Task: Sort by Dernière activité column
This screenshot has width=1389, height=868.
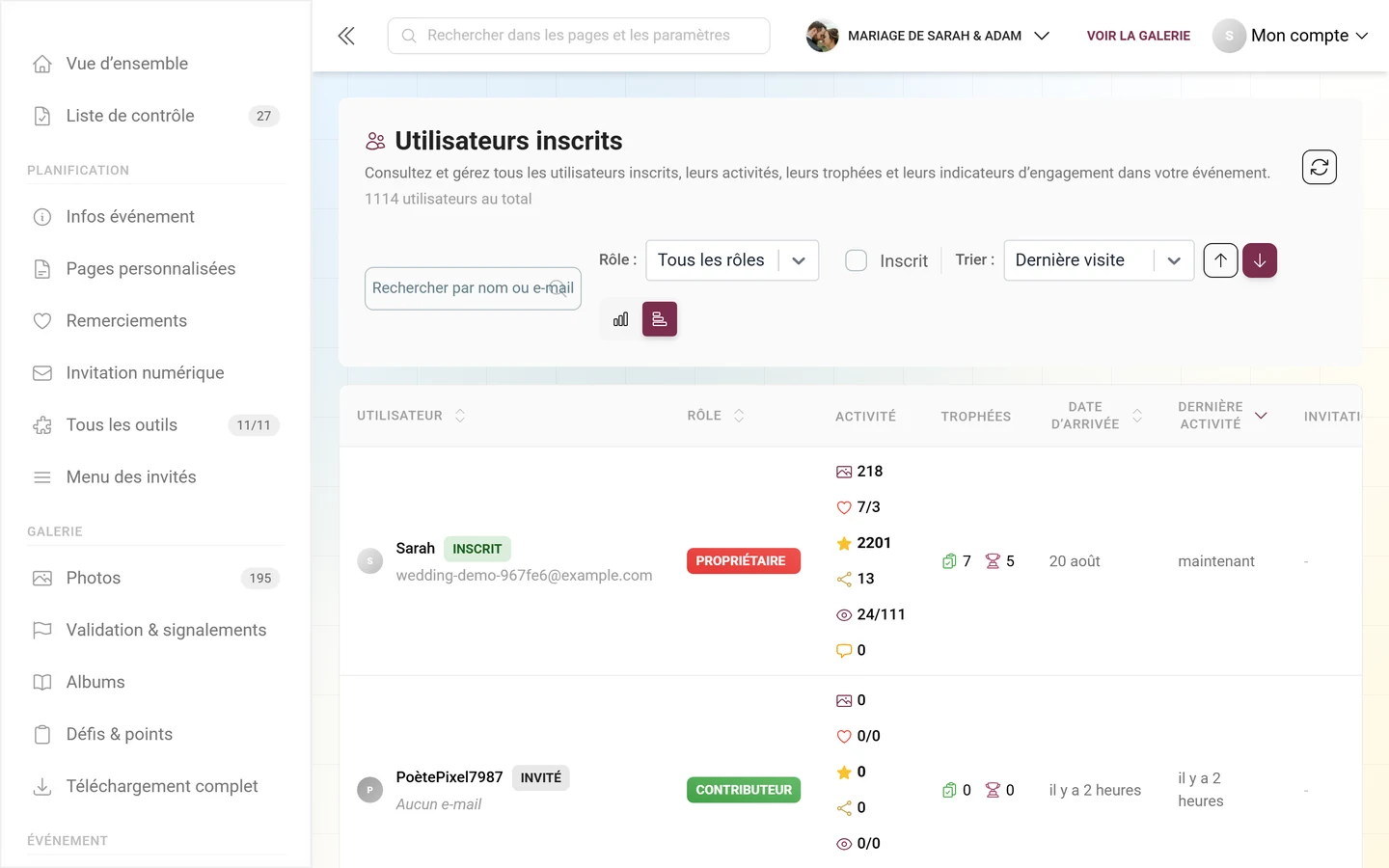Action: 1222,416
